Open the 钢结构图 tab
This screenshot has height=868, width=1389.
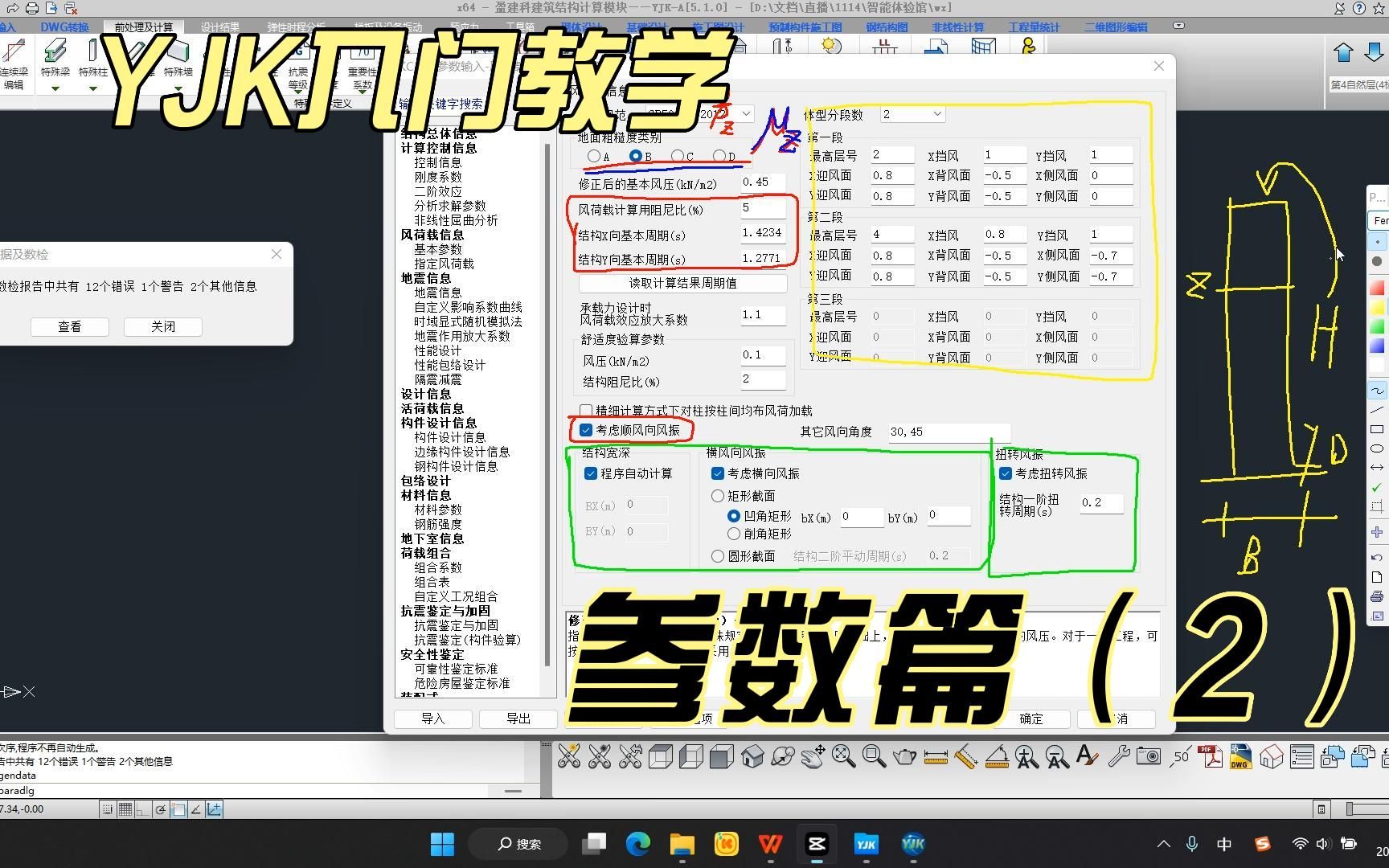coord(887,27)
